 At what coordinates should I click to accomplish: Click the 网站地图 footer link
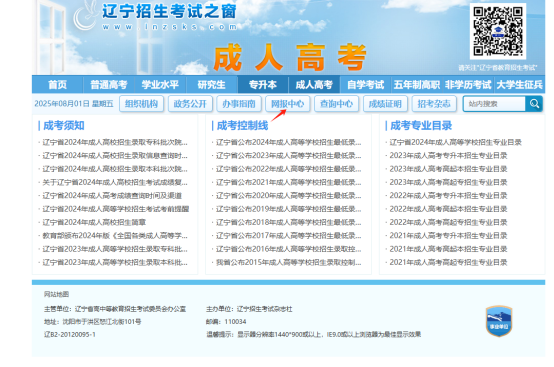pyautogui.click(x=57, y=294)
